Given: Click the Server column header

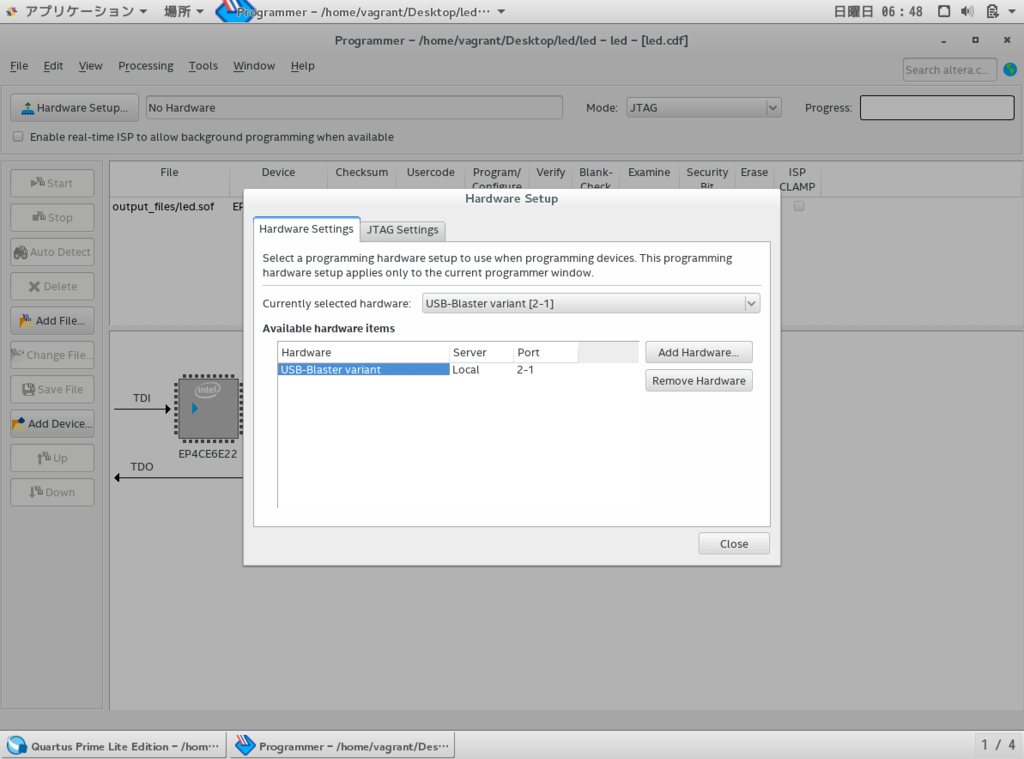Looking at the screenshot, I should pyautogui.click(x=481, y=352).
